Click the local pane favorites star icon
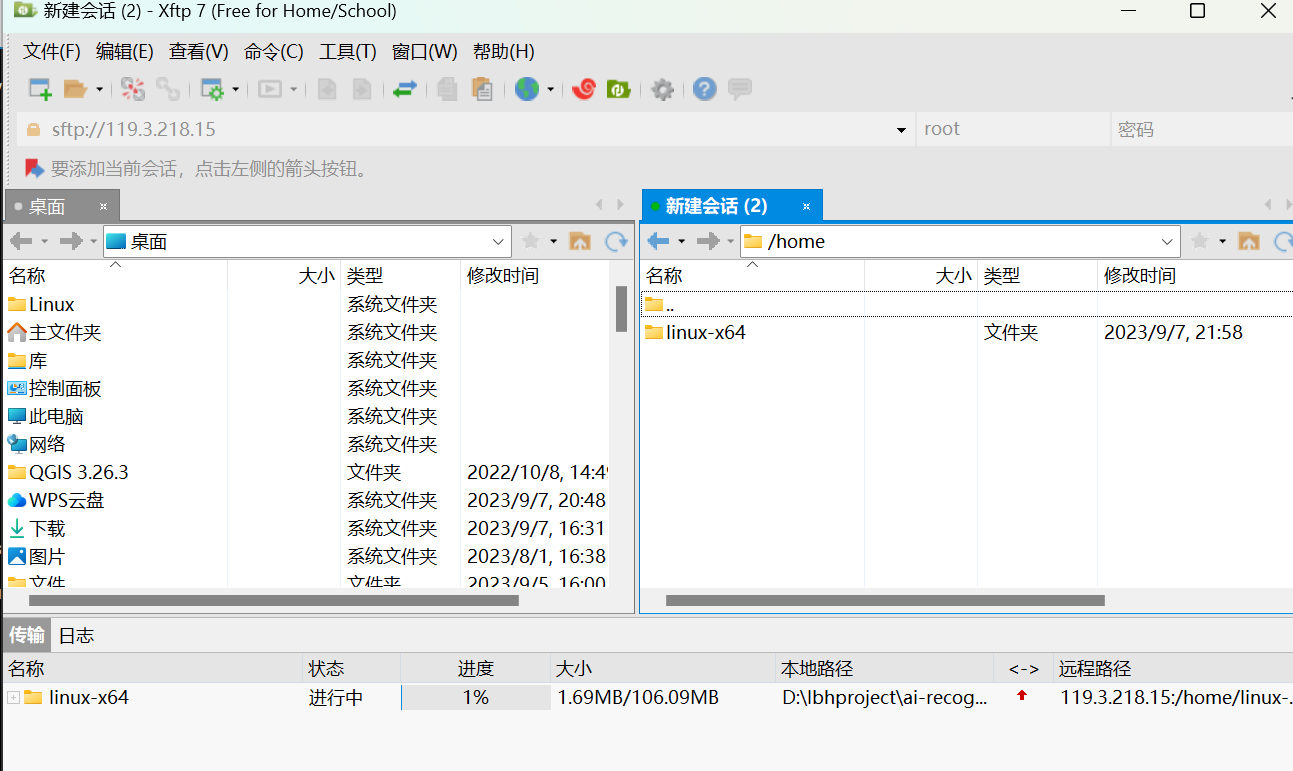The image size is (1293, 771). pos(531,241)
